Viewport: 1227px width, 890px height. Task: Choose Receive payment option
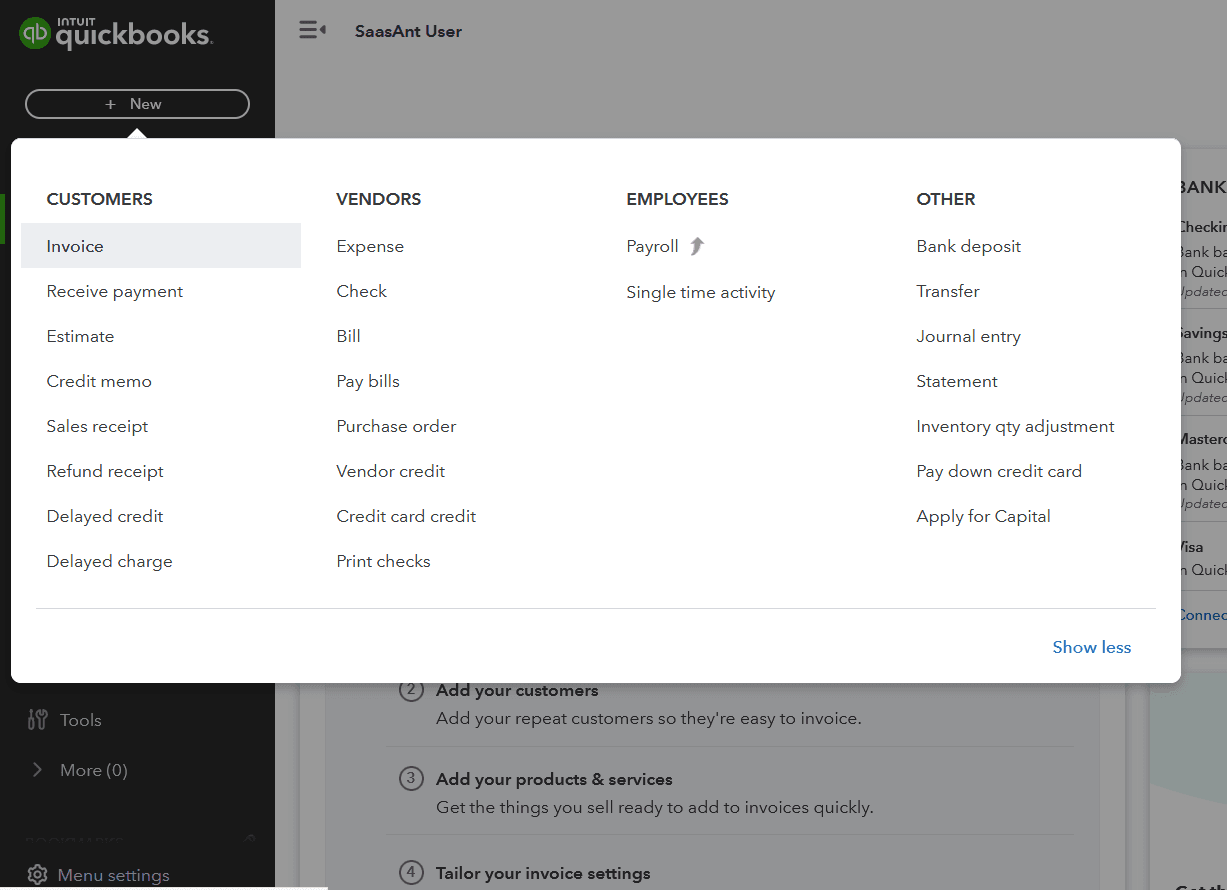115,291
